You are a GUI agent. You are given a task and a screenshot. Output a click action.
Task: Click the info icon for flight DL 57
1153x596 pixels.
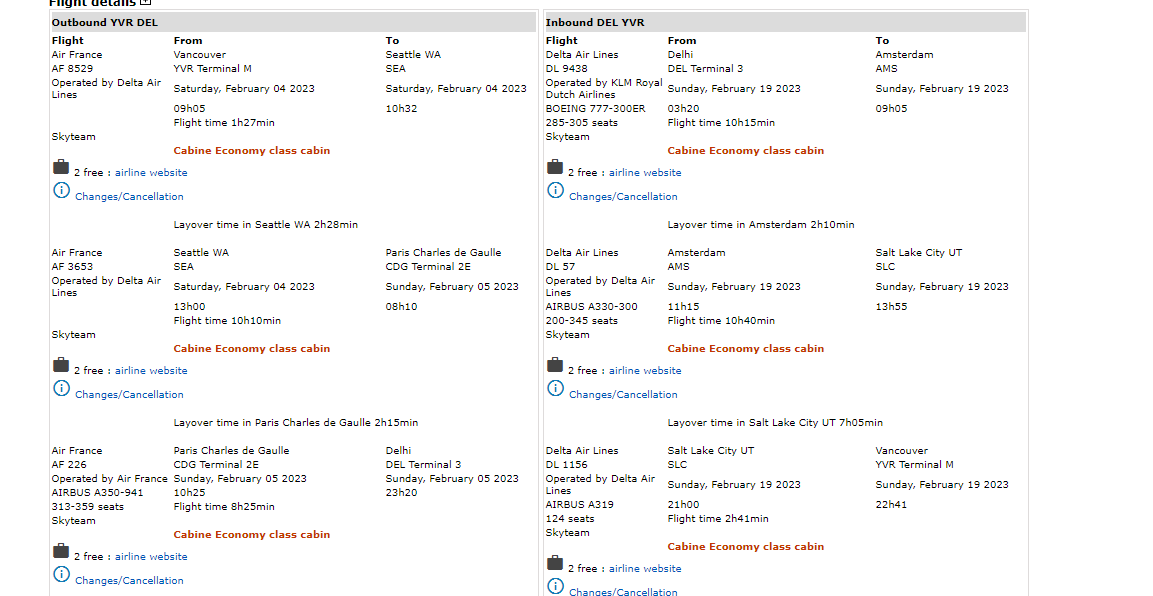(555, 388)
